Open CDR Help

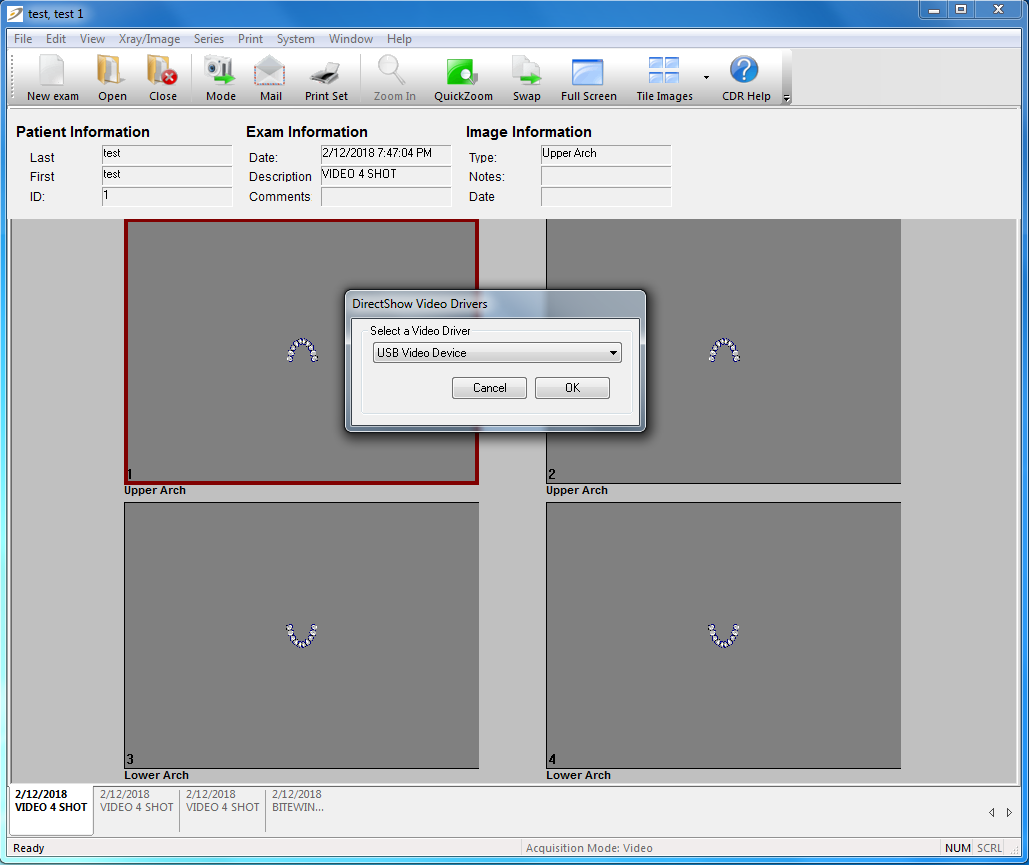(746, 78)
